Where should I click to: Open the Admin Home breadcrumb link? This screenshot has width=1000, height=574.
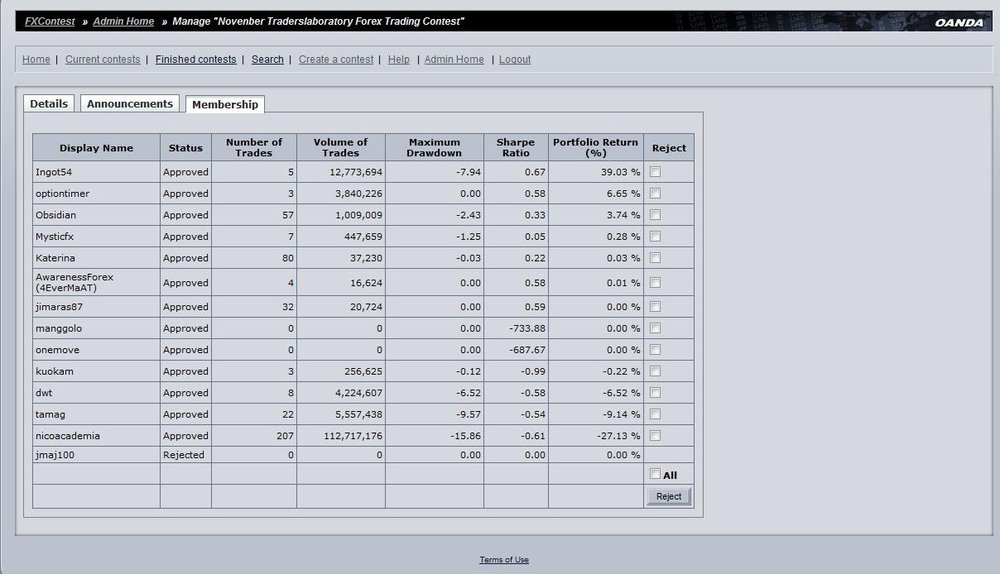pos(124,21)
